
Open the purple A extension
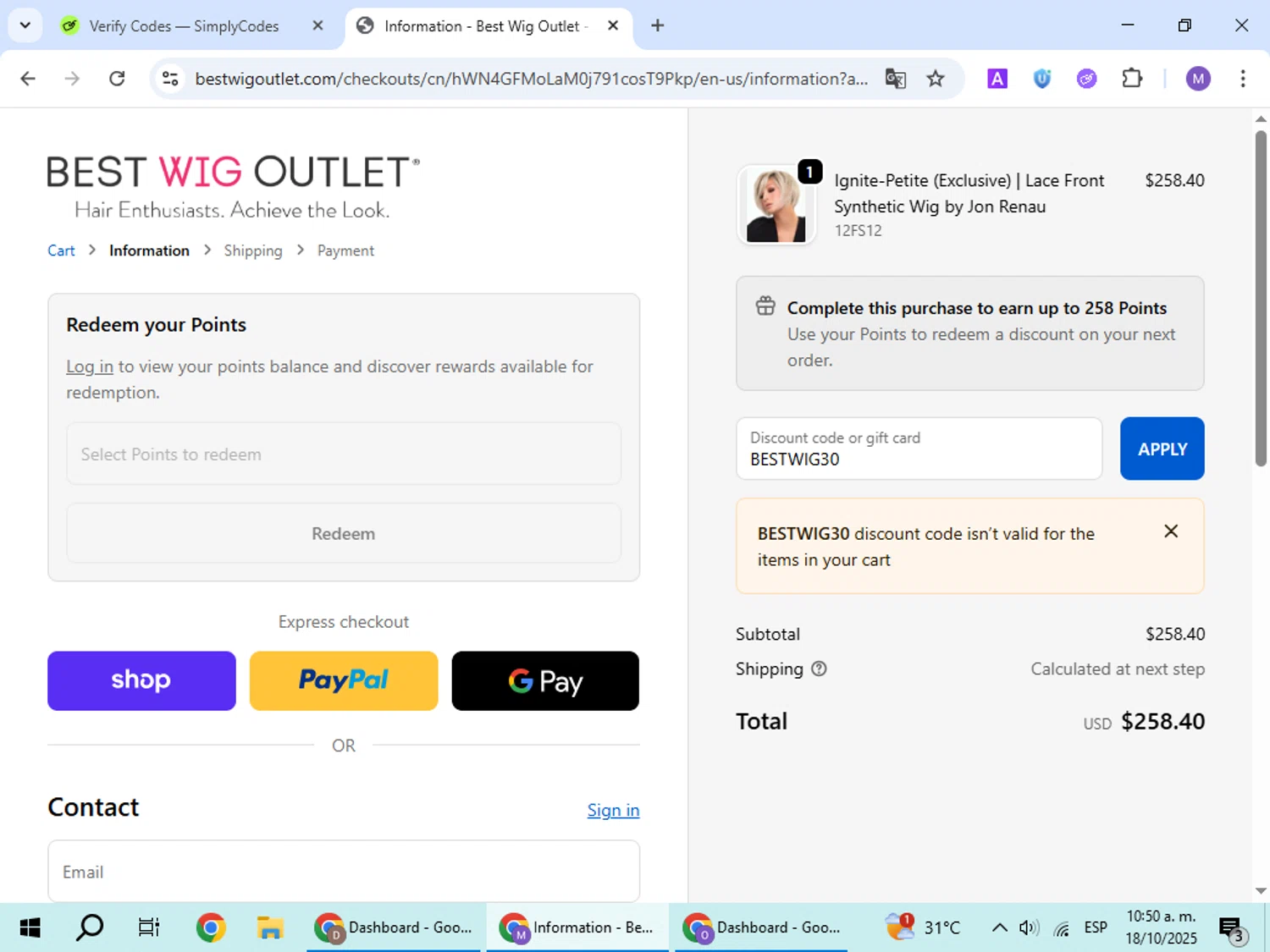997,79
